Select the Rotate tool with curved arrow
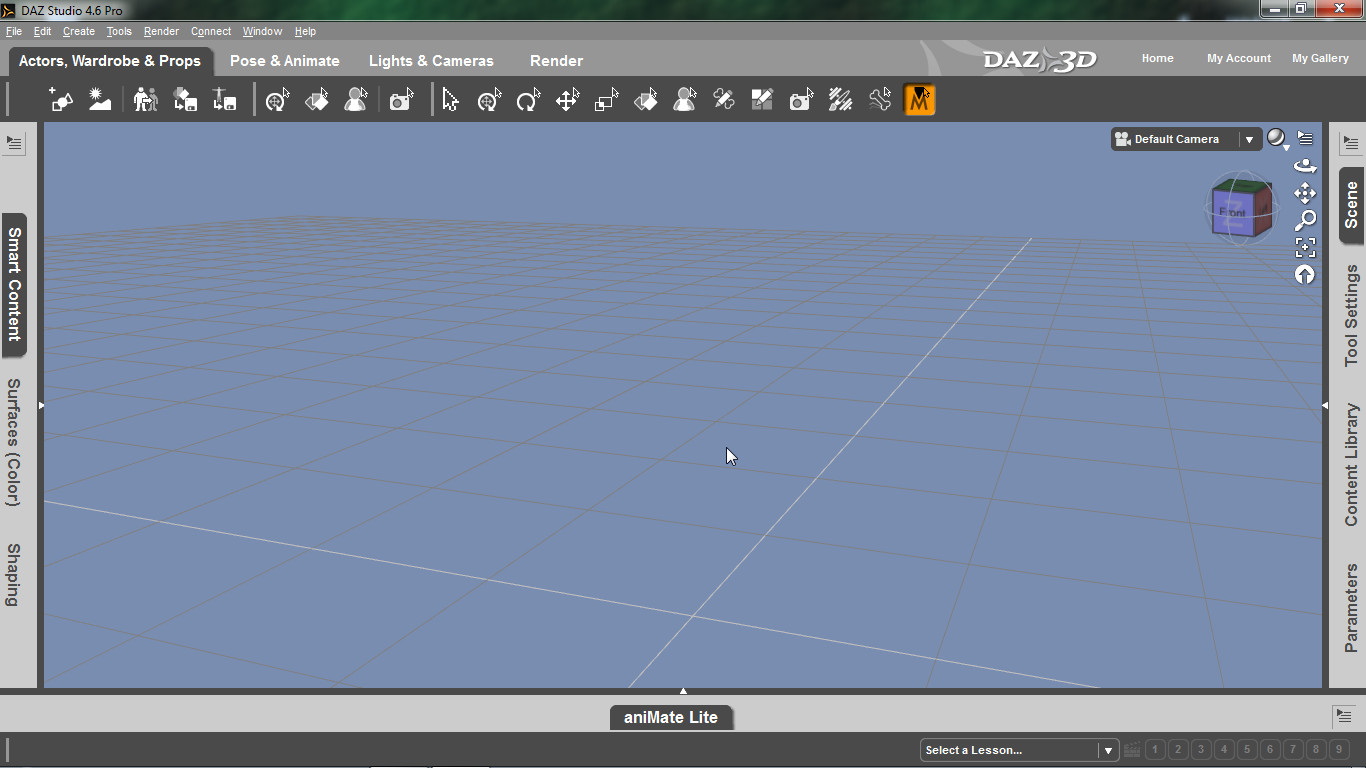The image size is (1366, 768). (x=528, y=100)
